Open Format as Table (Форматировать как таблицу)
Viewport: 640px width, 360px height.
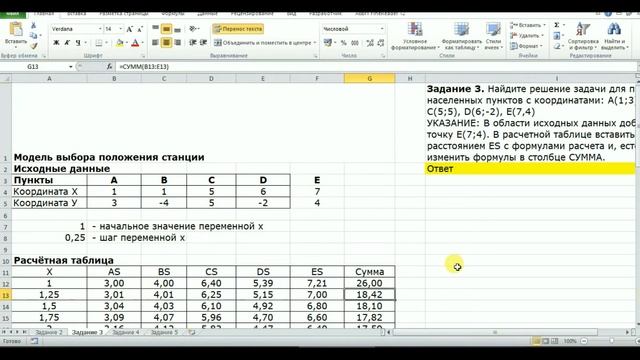tap(461, 36)
